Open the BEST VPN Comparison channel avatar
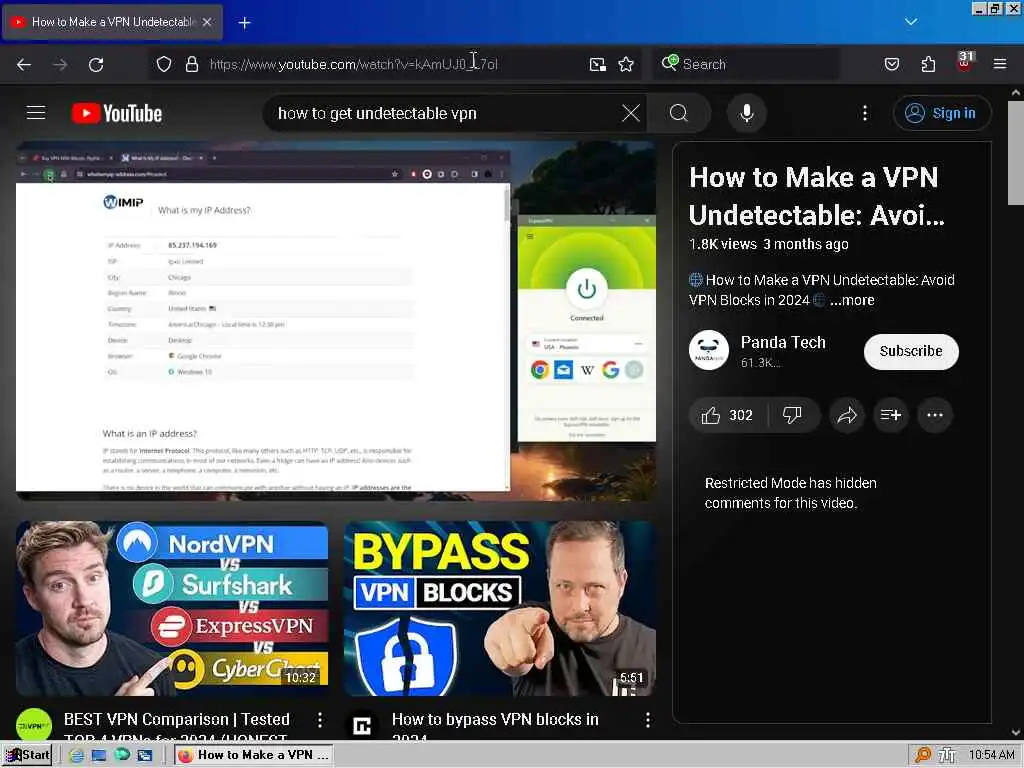 34,726
